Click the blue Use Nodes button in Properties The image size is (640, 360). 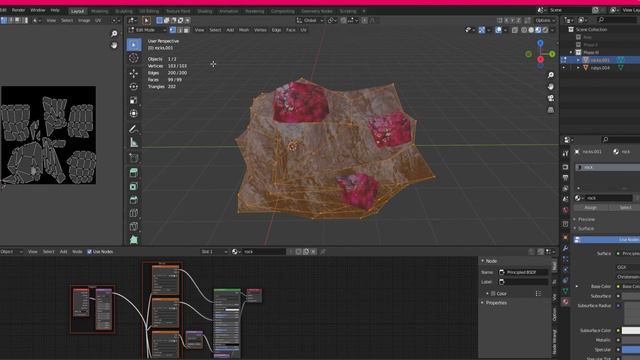tap(607, 240)
